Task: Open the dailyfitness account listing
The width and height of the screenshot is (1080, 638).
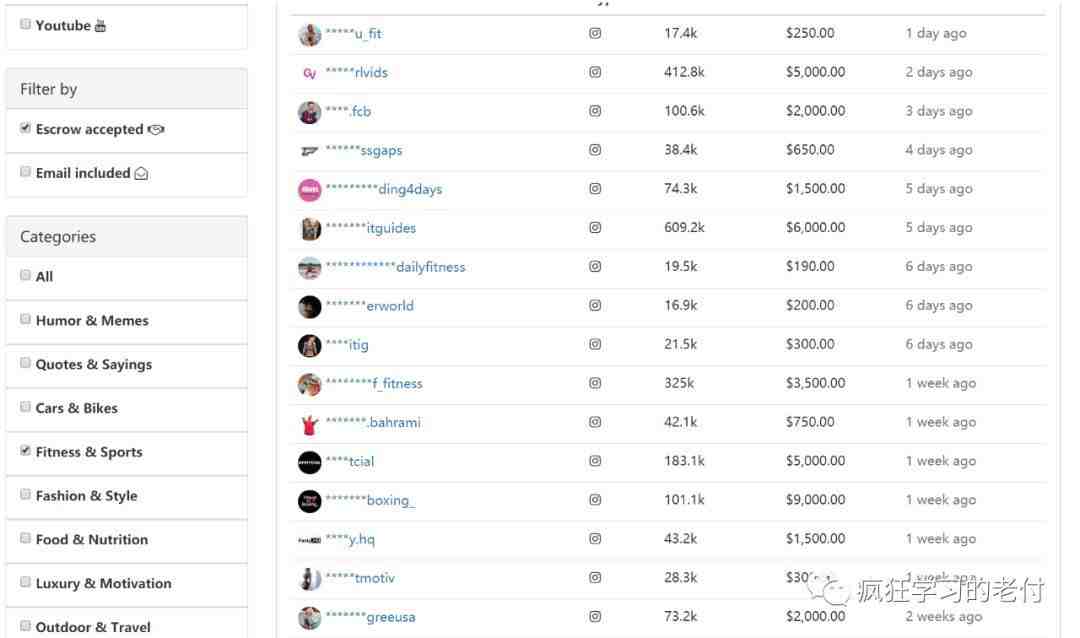Action: tap(395, 267)
